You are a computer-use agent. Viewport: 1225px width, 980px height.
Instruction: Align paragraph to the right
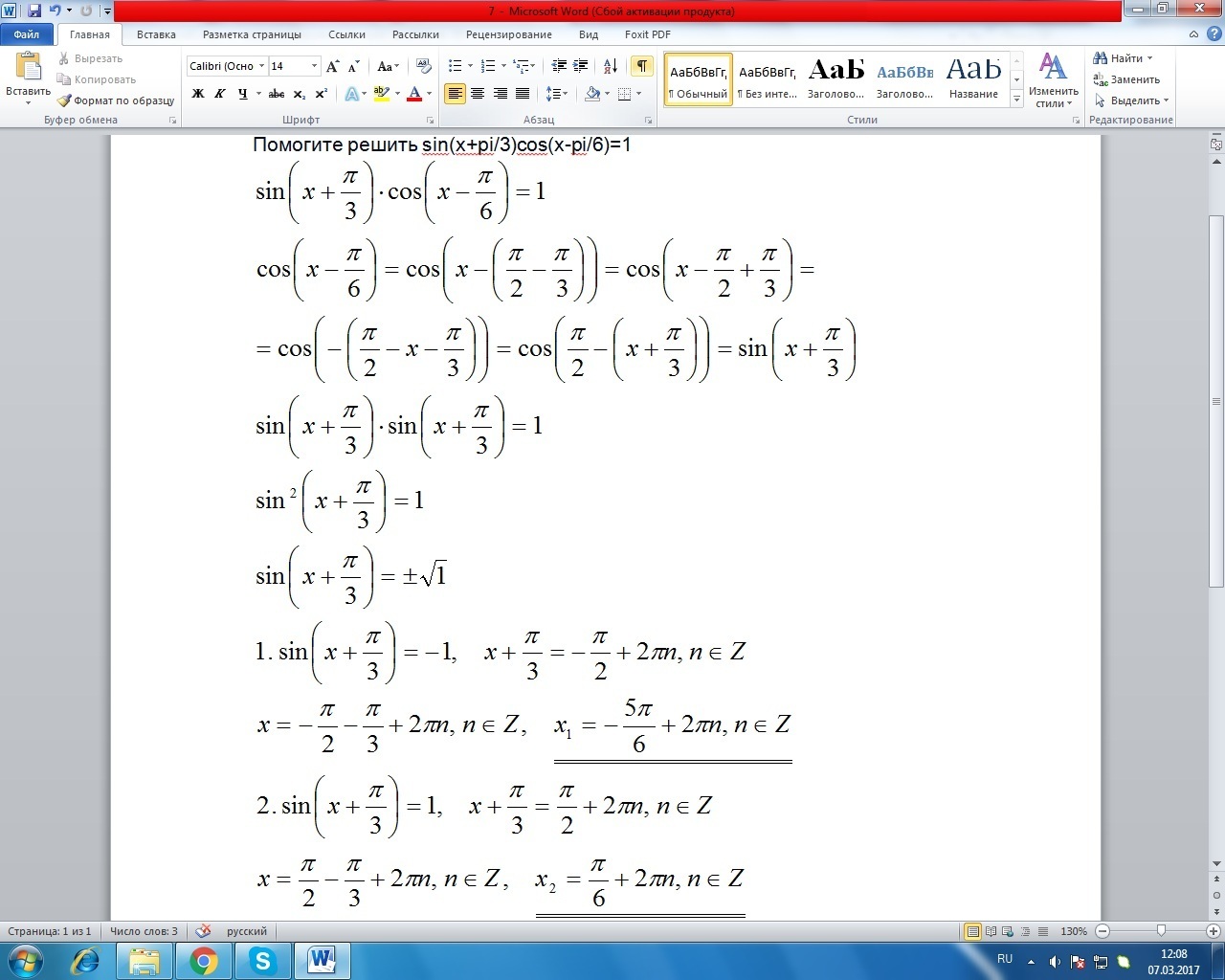(x=500, y=94)
